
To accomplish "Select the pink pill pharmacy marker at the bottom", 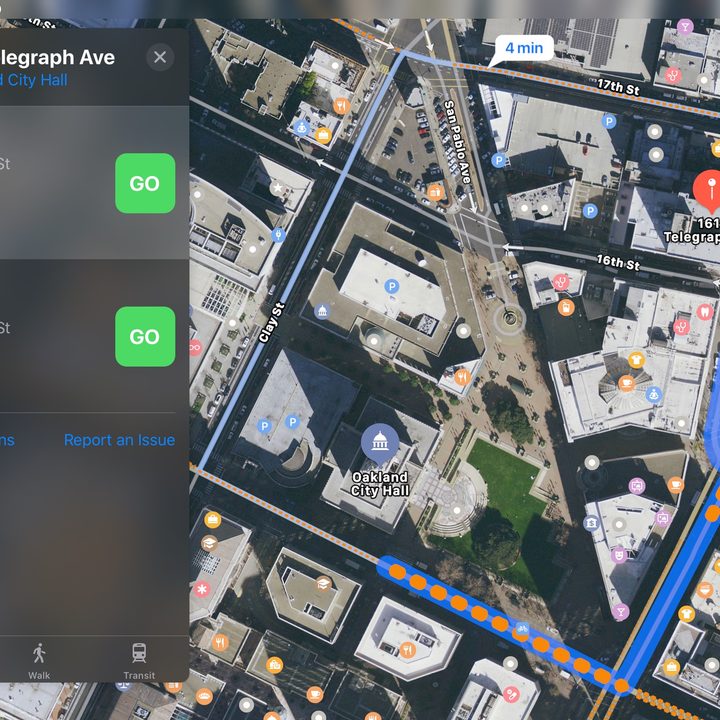I will point(511,694).
